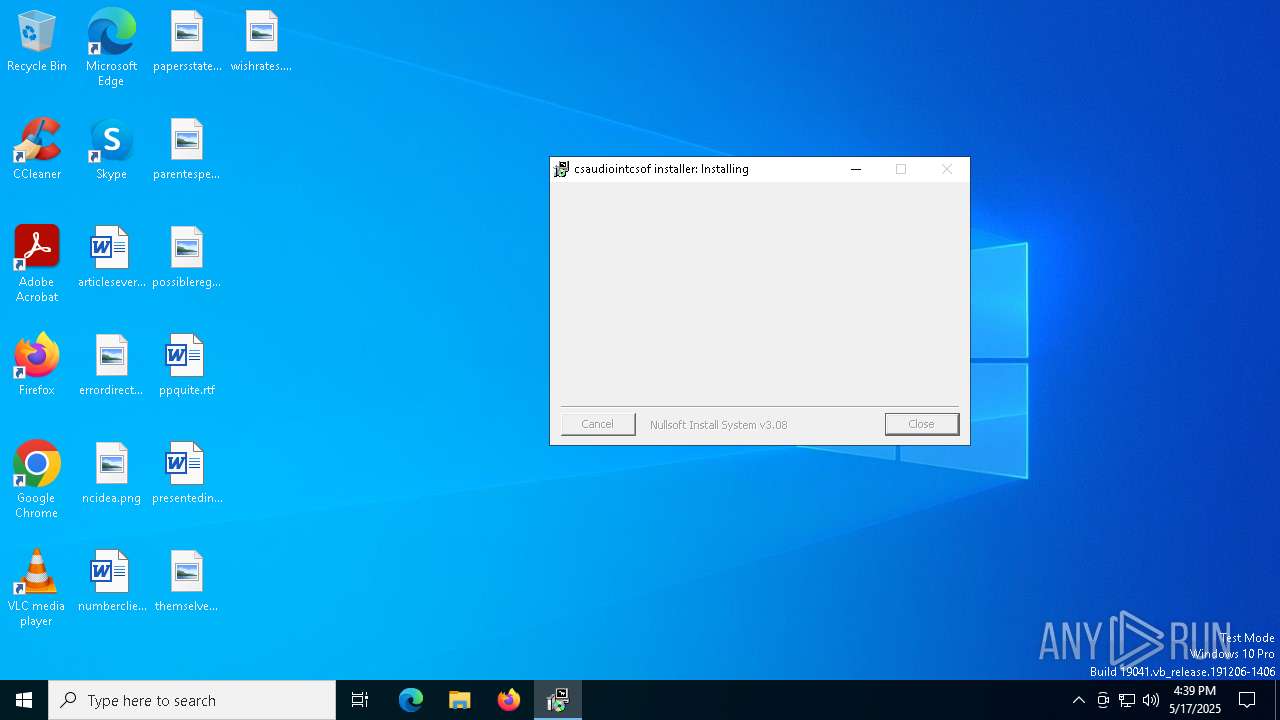Image resolution: width=1280 pixels, height=720 pixels.
Task: Select the ppquite.rtf document icon
Action: click(187, 366)
